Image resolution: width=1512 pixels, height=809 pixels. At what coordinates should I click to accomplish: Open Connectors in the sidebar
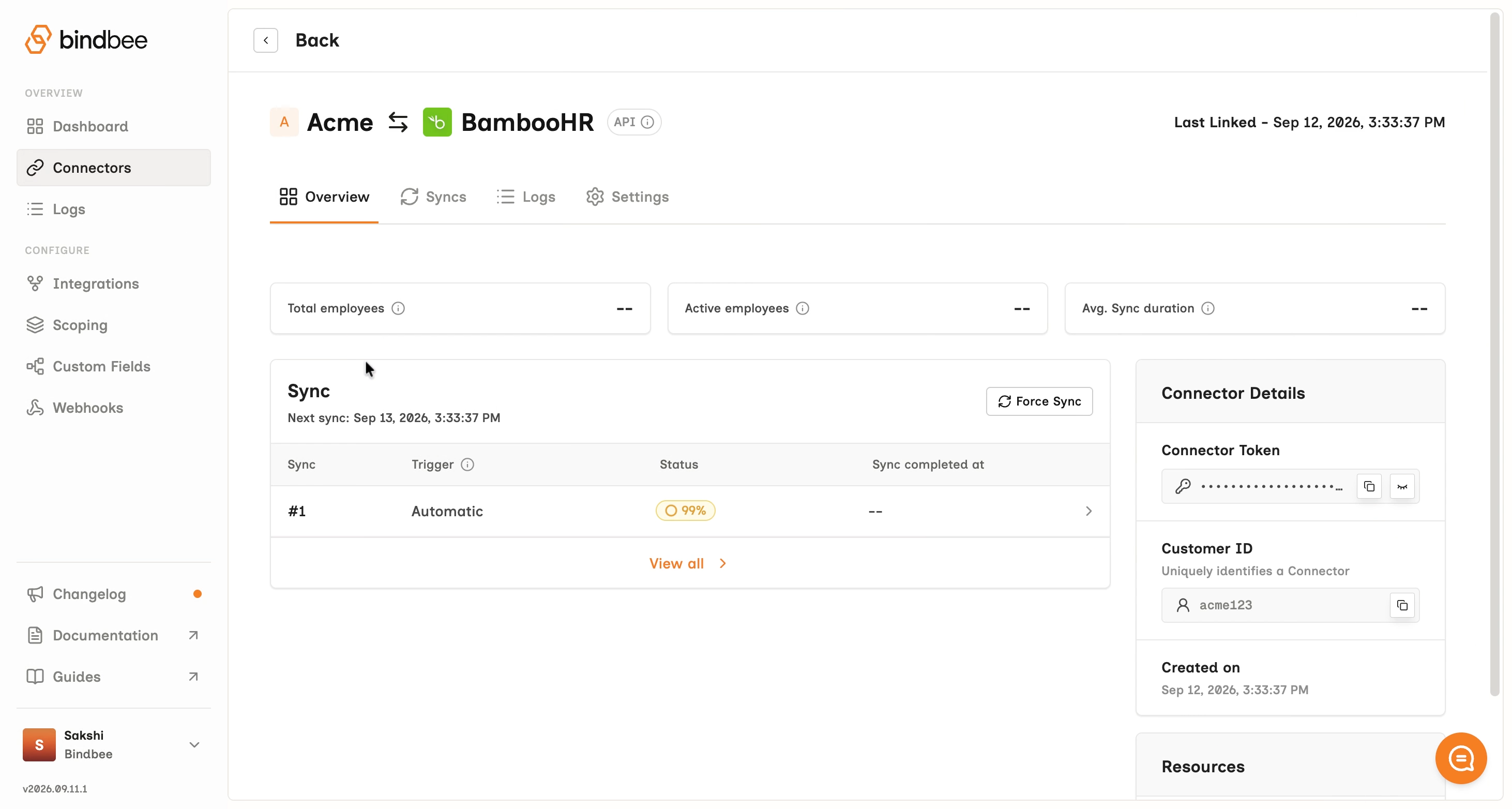click(113, 168)
